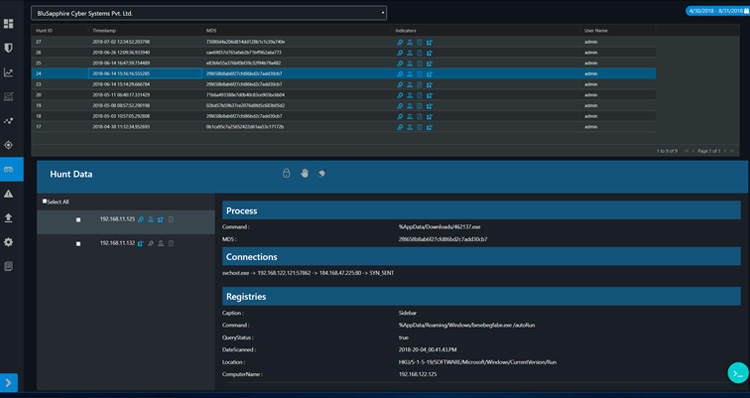Sort by the Timestamp column header
This screenshot has height=398, width=750.
[x=104, y=31]
